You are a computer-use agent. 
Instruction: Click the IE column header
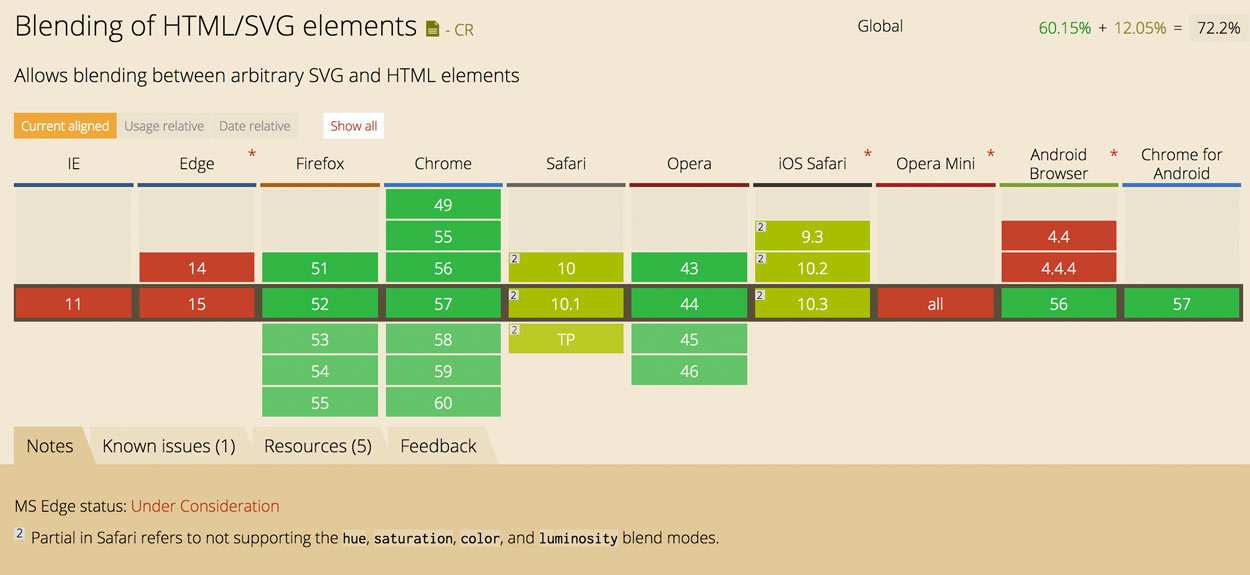tap(74, 164)
